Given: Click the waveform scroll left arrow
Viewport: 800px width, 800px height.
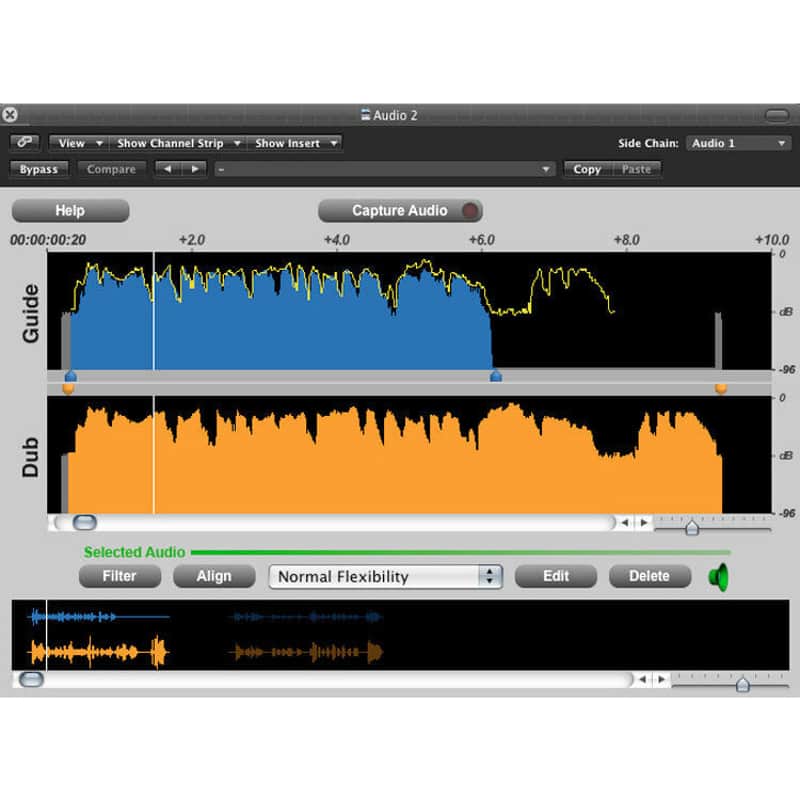Looking at the screenshot, I should (624, 522).
